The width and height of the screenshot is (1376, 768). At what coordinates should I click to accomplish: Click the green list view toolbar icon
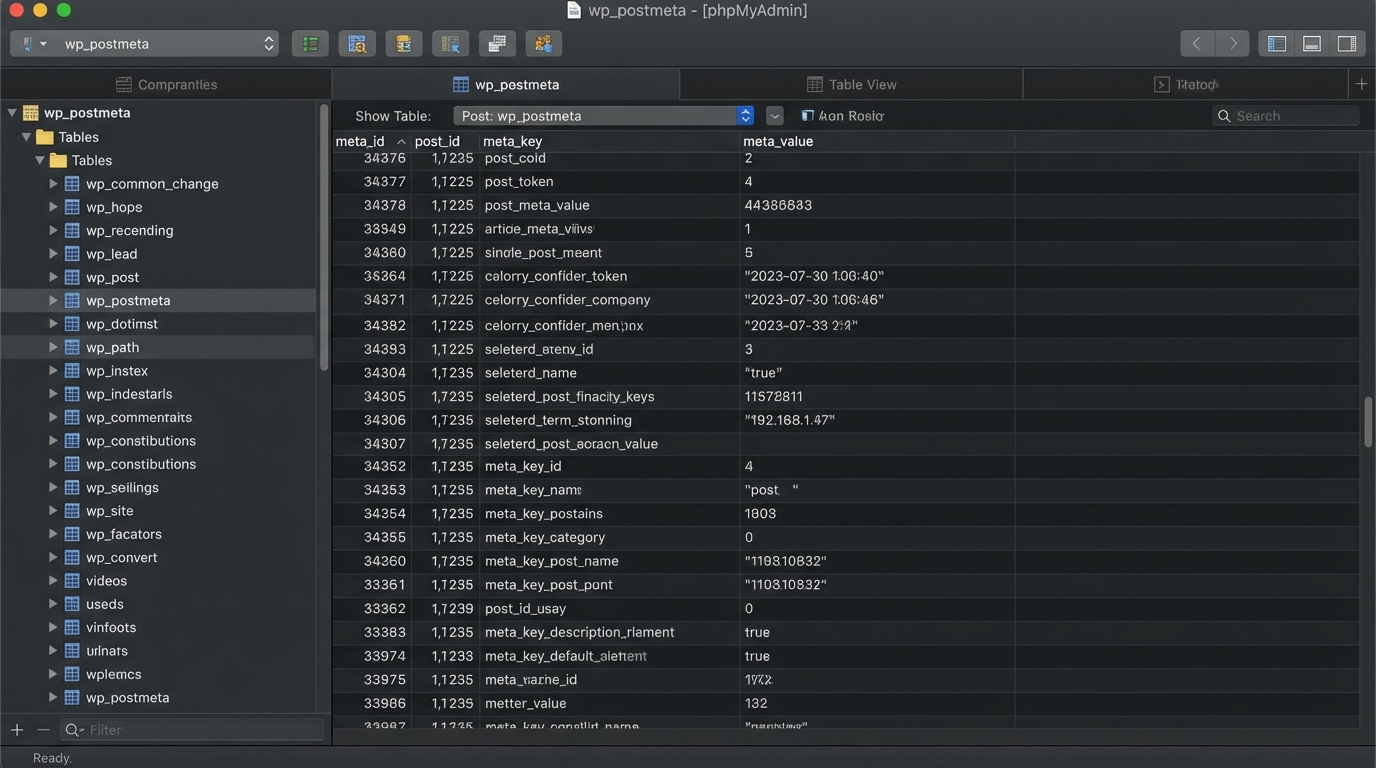click(x=310, y=44)
